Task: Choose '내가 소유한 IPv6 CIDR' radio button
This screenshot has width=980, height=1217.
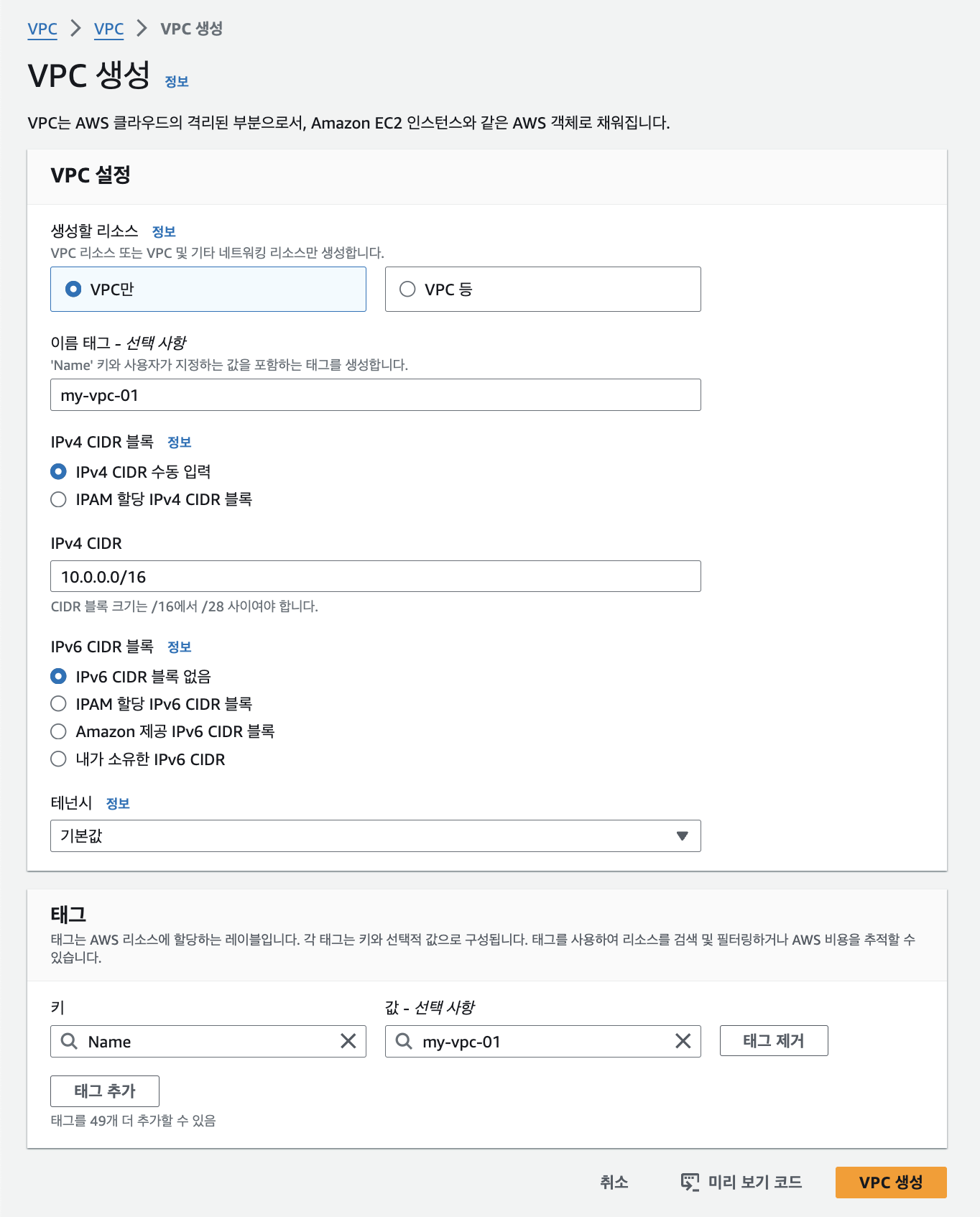Action: click(59, 759)
